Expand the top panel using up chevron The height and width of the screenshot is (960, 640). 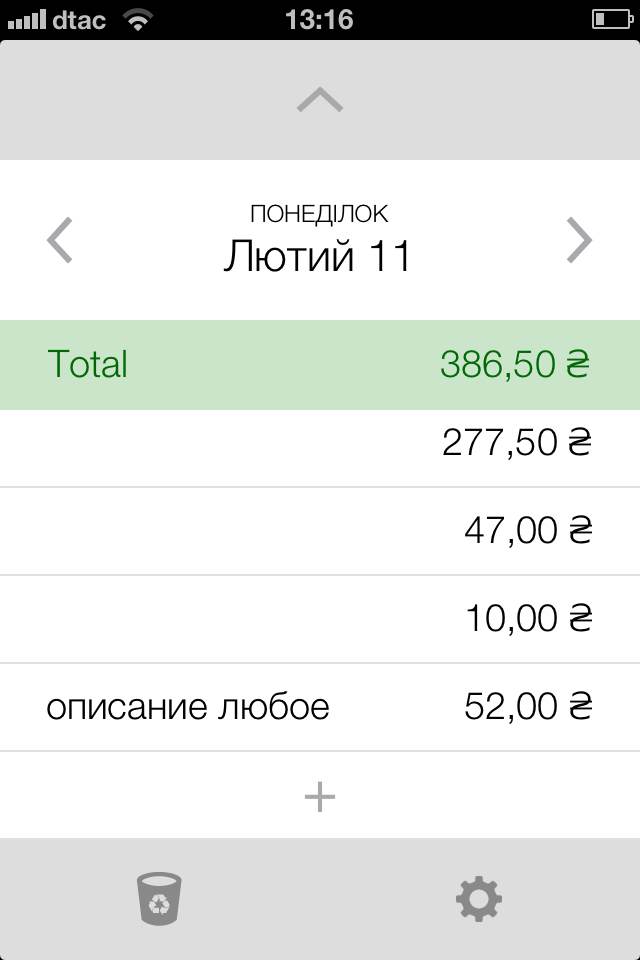point(320,100)
